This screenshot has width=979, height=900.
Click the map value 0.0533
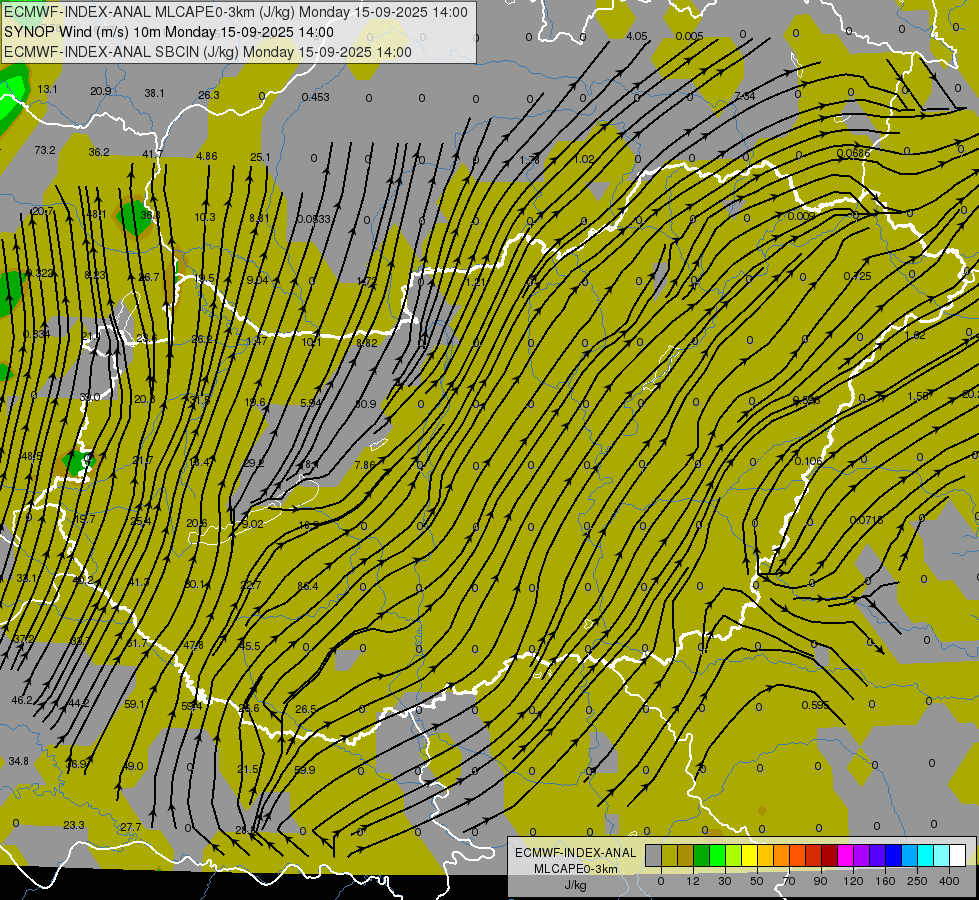pyautogui.click(x=313, y=219)
